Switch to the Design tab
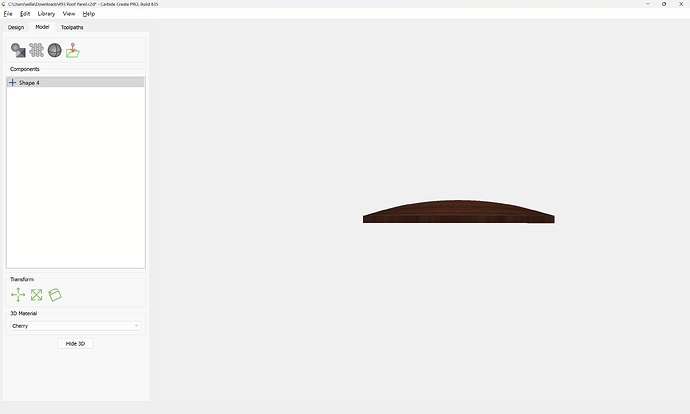 tap(16, 27)
